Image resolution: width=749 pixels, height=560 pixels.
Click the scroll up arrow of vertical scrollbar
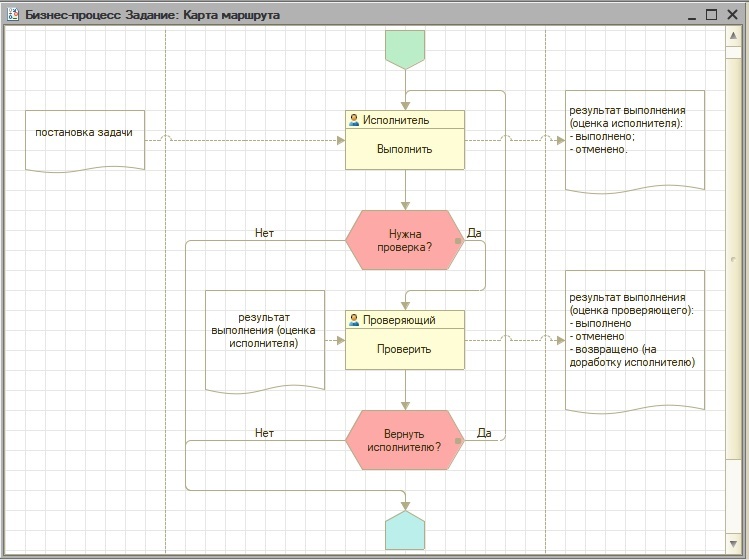point(733,35)
